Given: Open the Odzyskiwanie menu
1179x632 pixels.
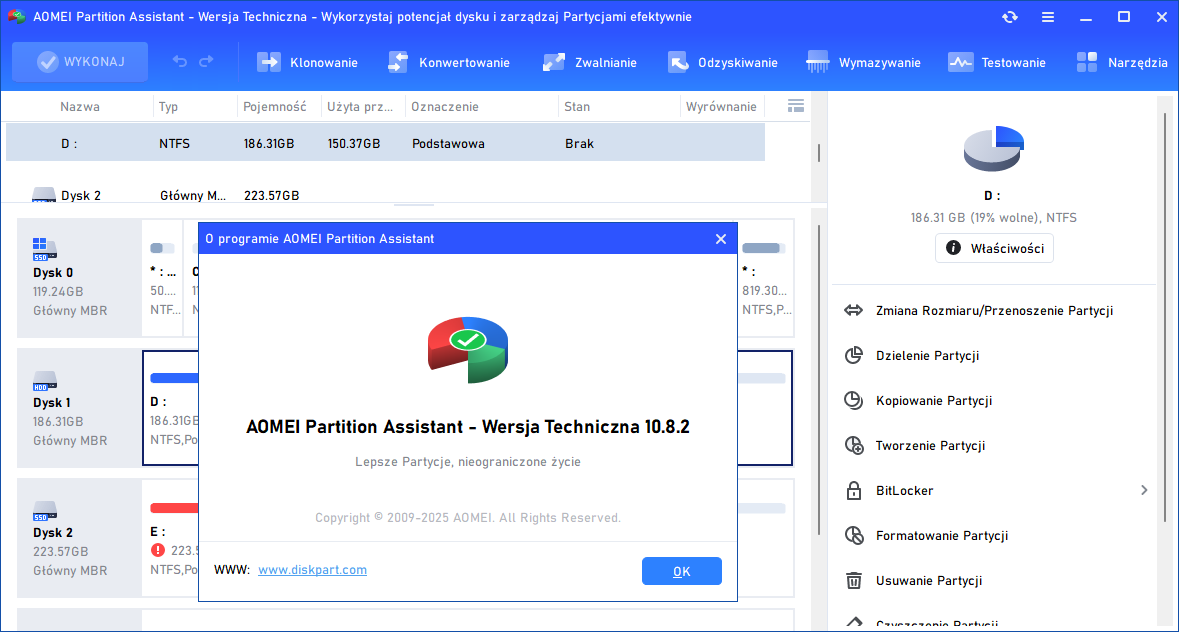Looking at the screenshot, I should pyautogui.click(x=723, y=62).
